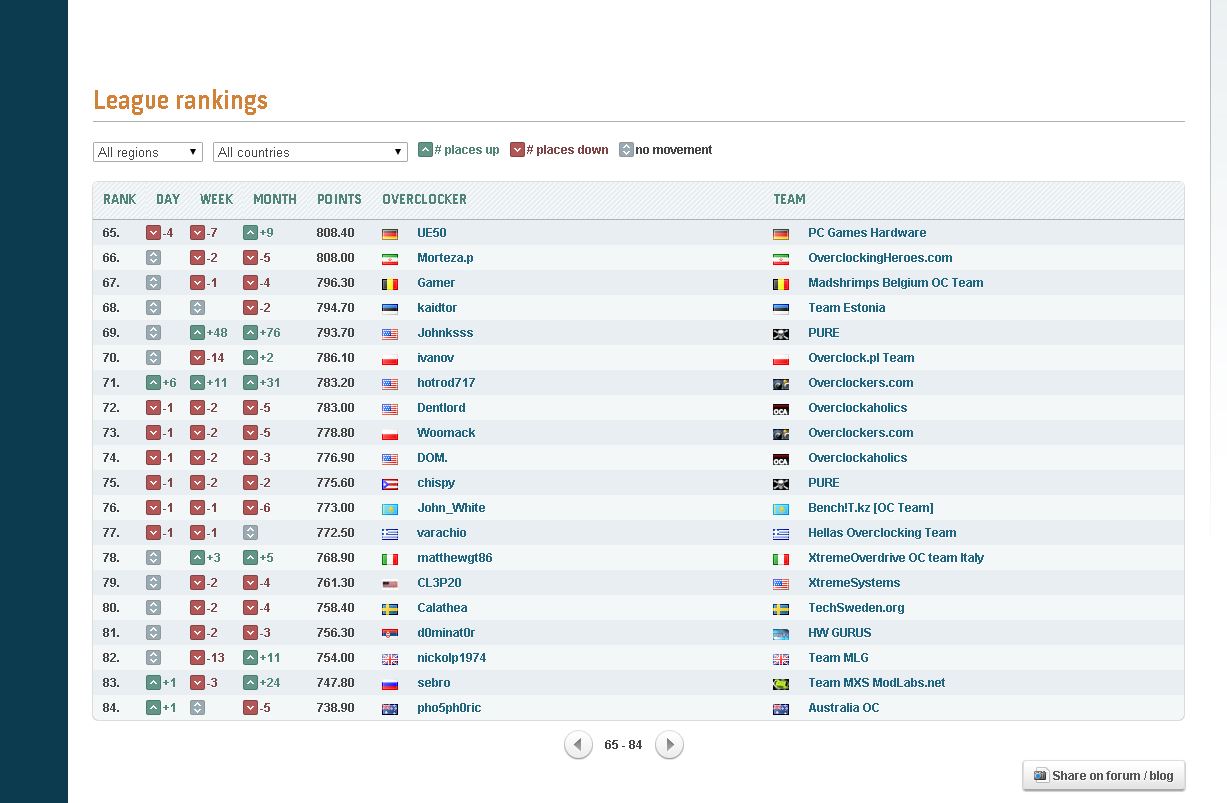
Task: Click Russian flag next to sebro
Action: (x=390, y=683)
